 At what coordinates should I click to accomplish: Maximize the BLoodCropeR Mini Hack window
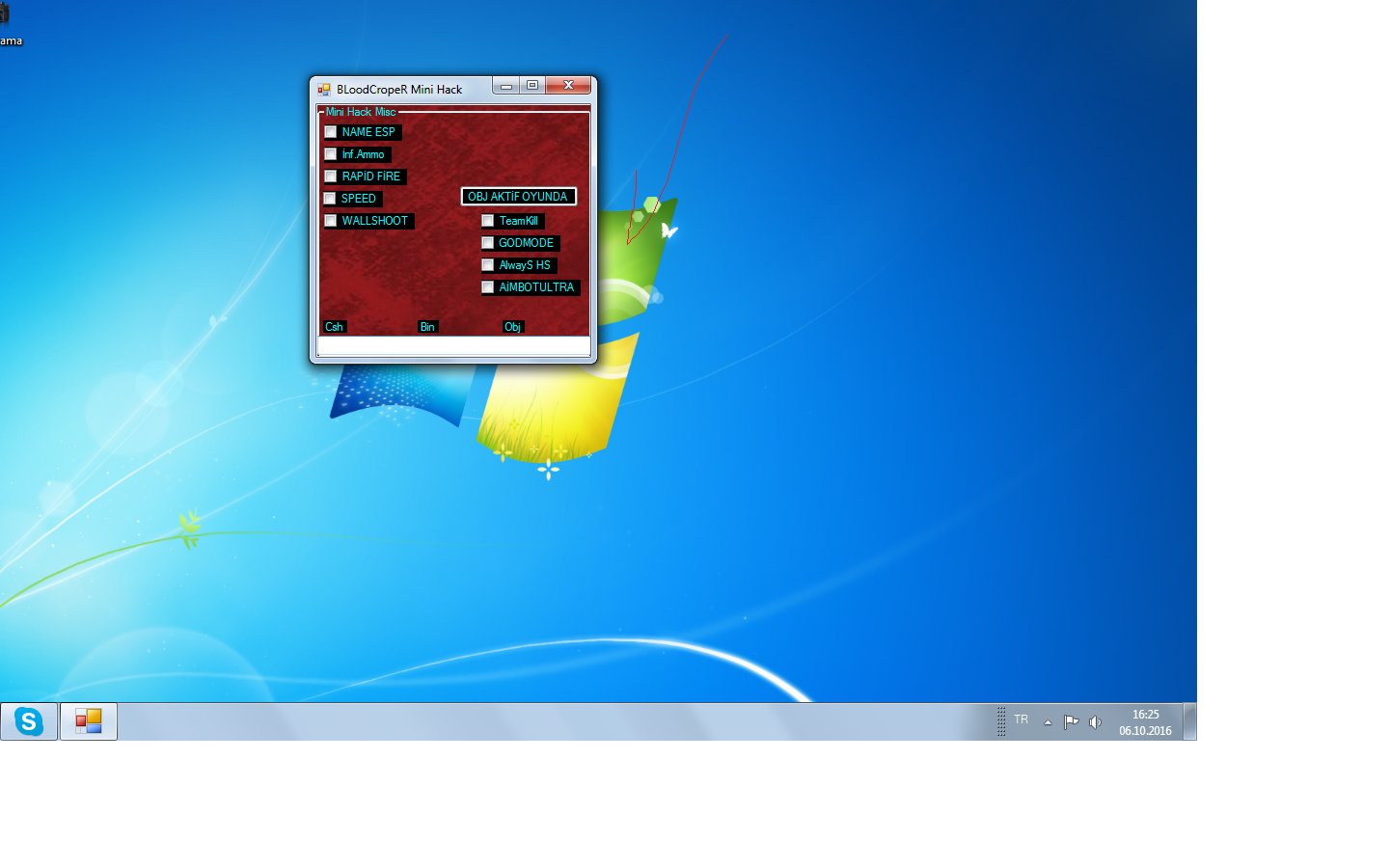click(532, 86)
